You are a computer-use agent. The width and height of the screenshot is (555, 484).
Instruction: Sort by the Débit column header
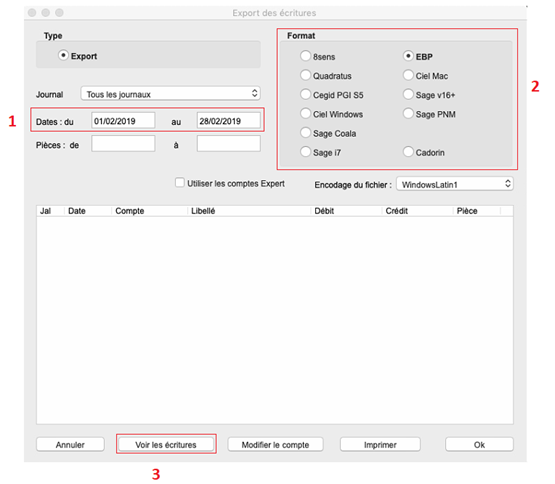[x=346, y=211]
